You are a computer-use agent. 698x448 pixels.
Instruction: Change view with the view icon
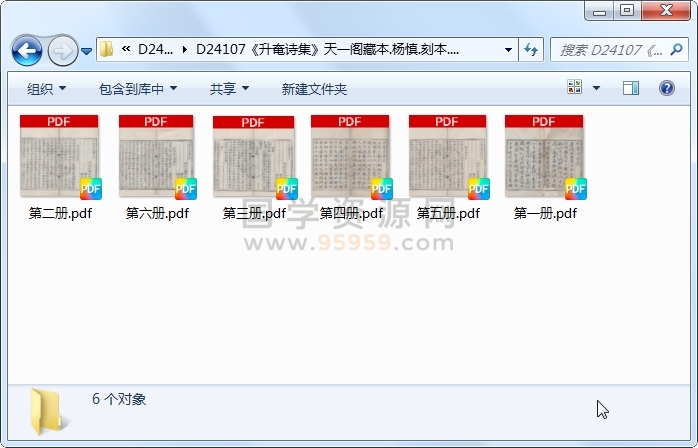pyautogui.click(x=575, y=87)
